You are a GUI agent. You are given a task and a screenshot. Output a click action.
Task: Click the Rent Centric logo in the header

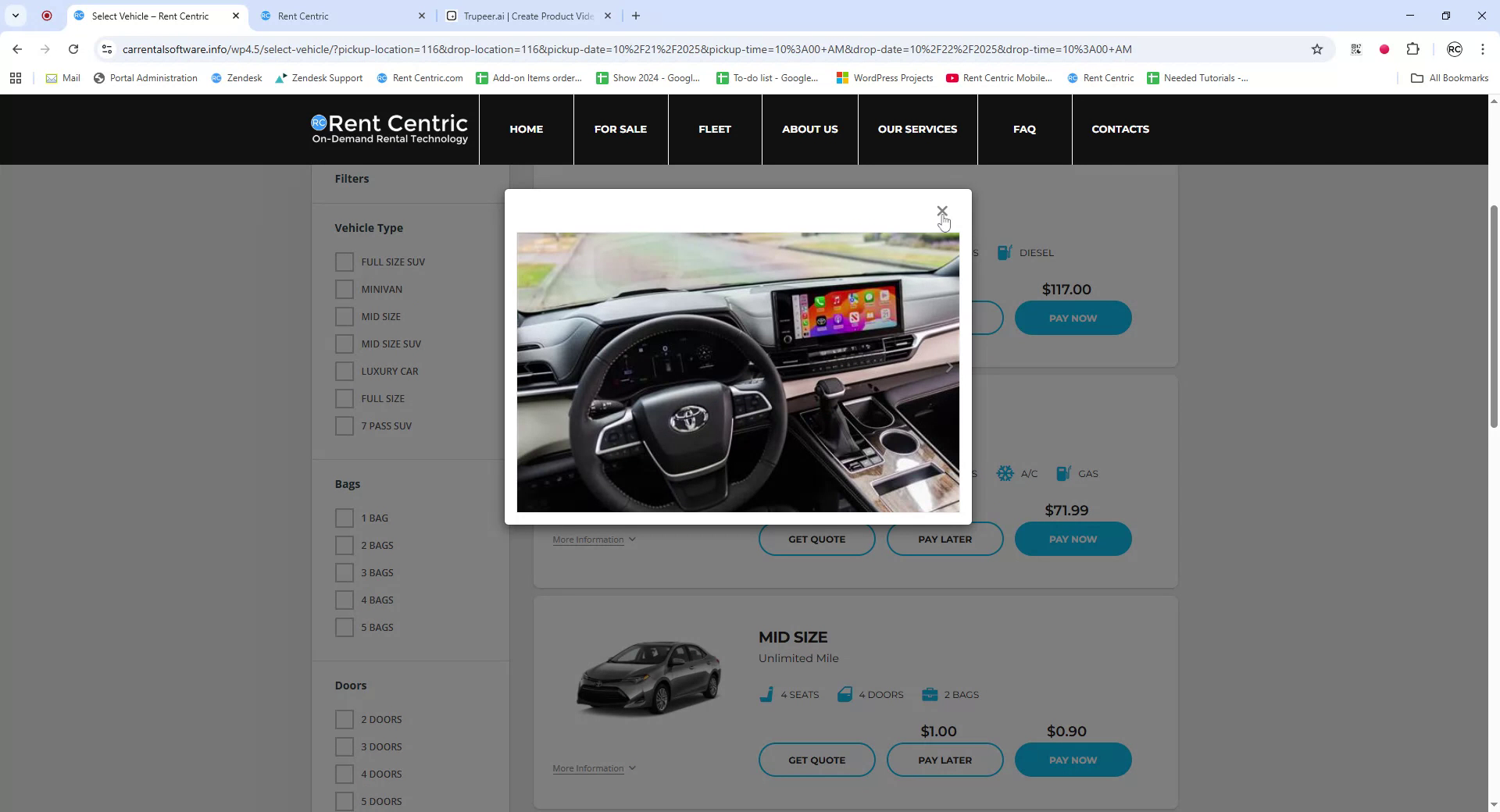pos(389,129)
